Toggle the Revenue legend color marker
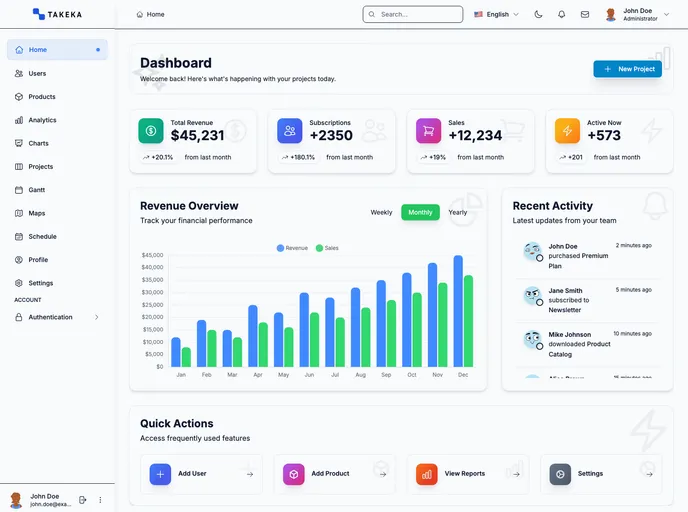 pos(280,247)
